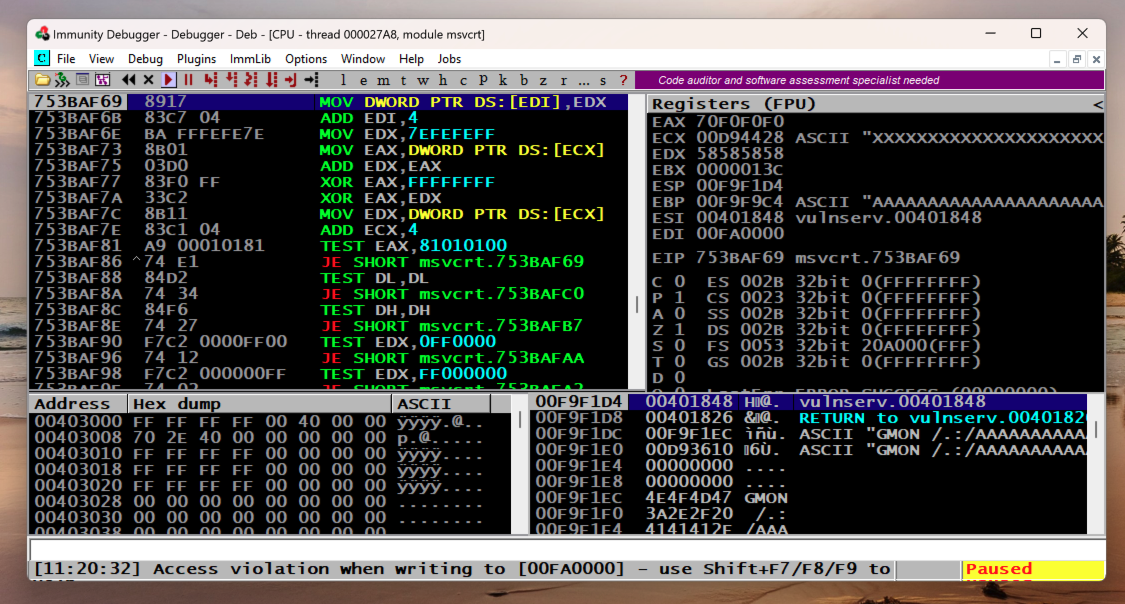Show Log window with 'l' button
The width and height of the screenshot is (1125, 604).
click(x=343, y=80)
